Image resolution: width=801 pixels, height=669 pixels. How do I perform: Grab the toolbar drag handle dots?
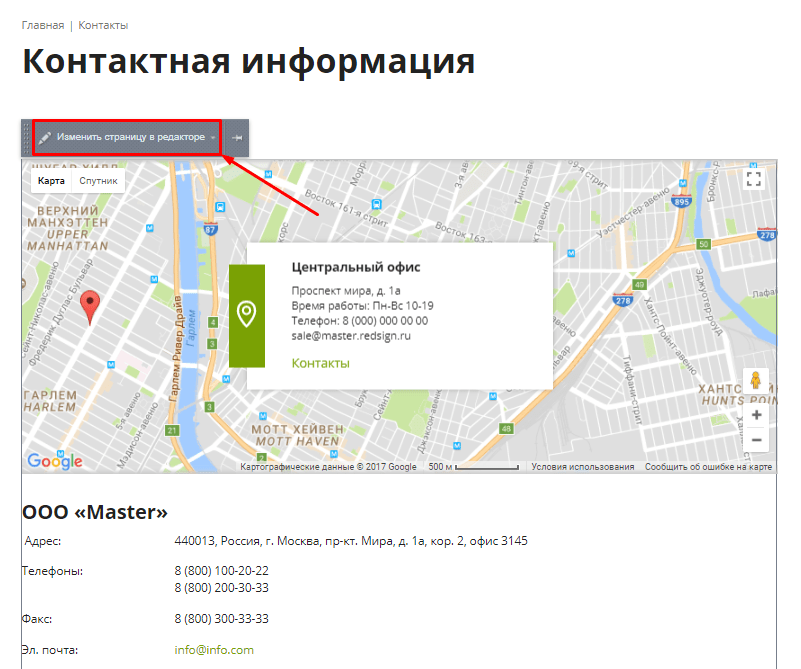pyautogui.click(x=27, y=138)
